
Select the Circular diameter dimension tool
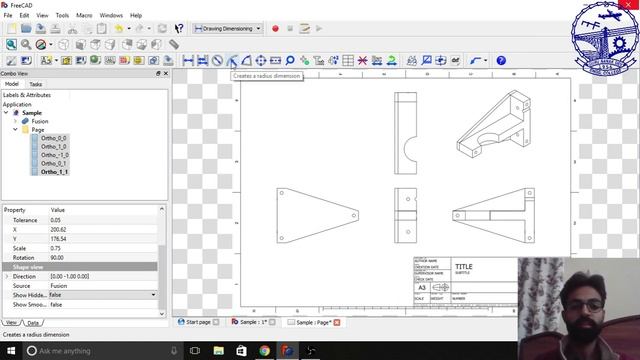pos(217,60)
